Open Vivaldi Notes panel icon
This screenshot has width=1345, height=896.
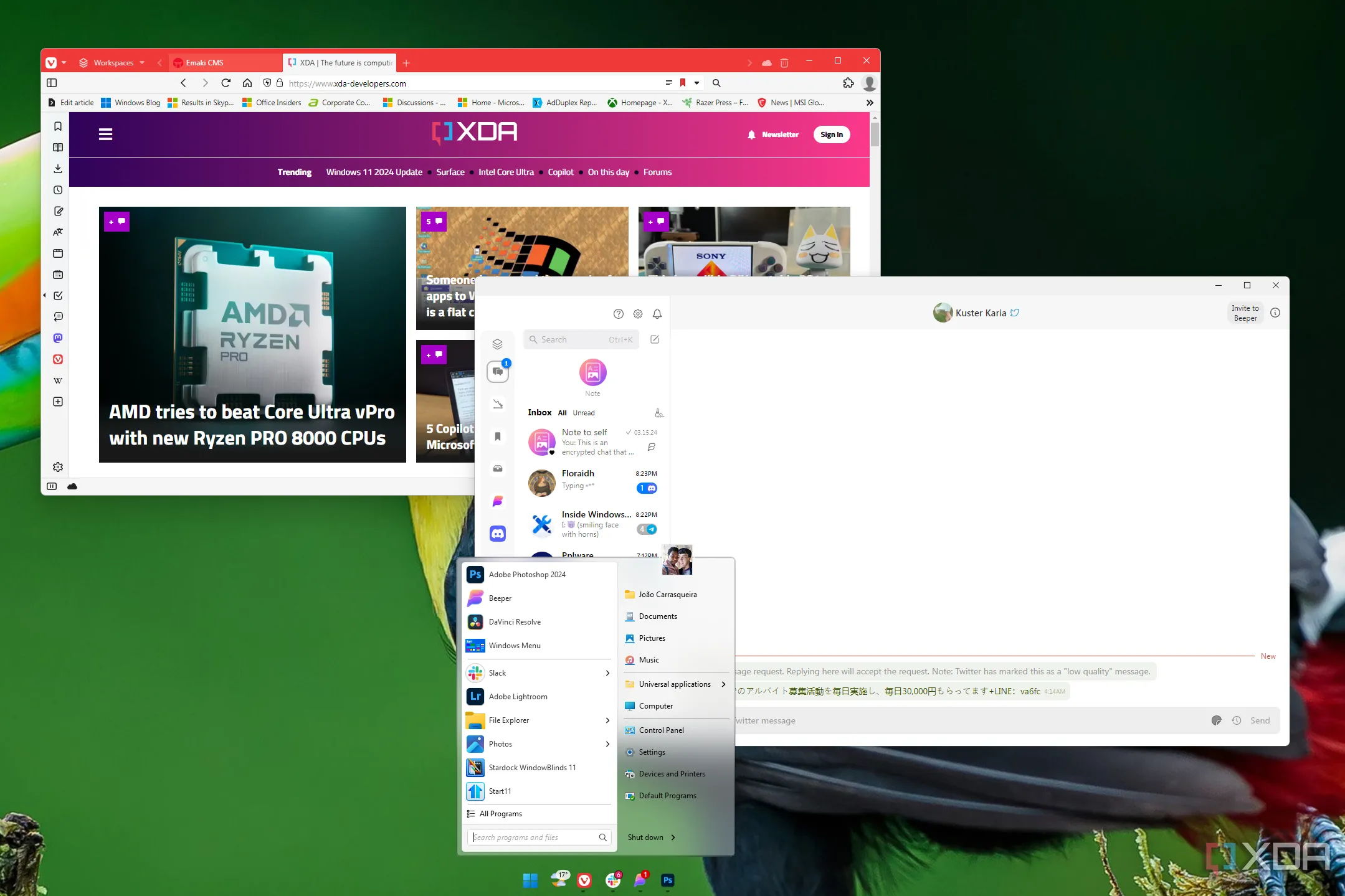(x=58, y=211)
